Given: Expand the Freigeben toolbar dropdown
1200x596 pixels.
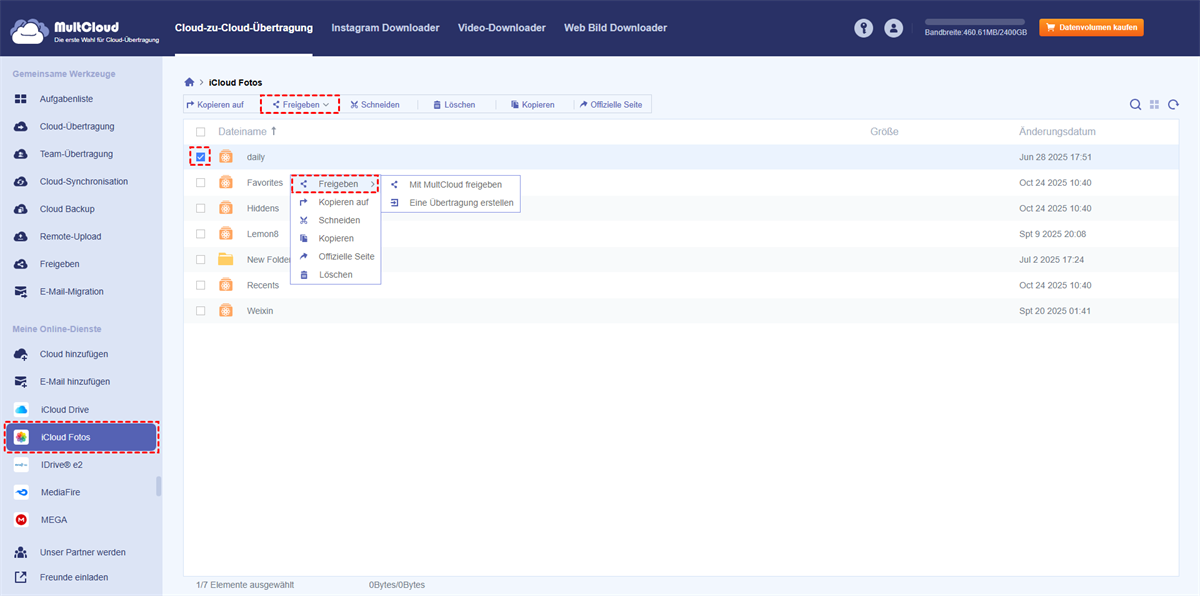Looking at the screenshot, I should click(x=300, y=105).
